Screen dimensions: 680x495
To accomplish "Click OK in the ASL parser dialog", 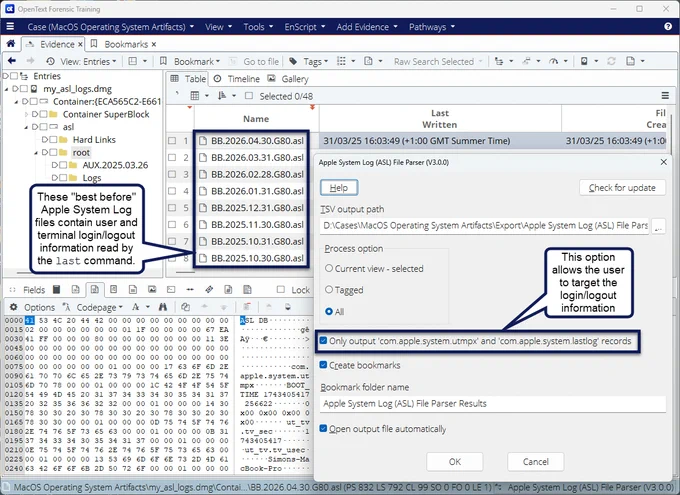I will pyautogui.click(x=454, y=462).
